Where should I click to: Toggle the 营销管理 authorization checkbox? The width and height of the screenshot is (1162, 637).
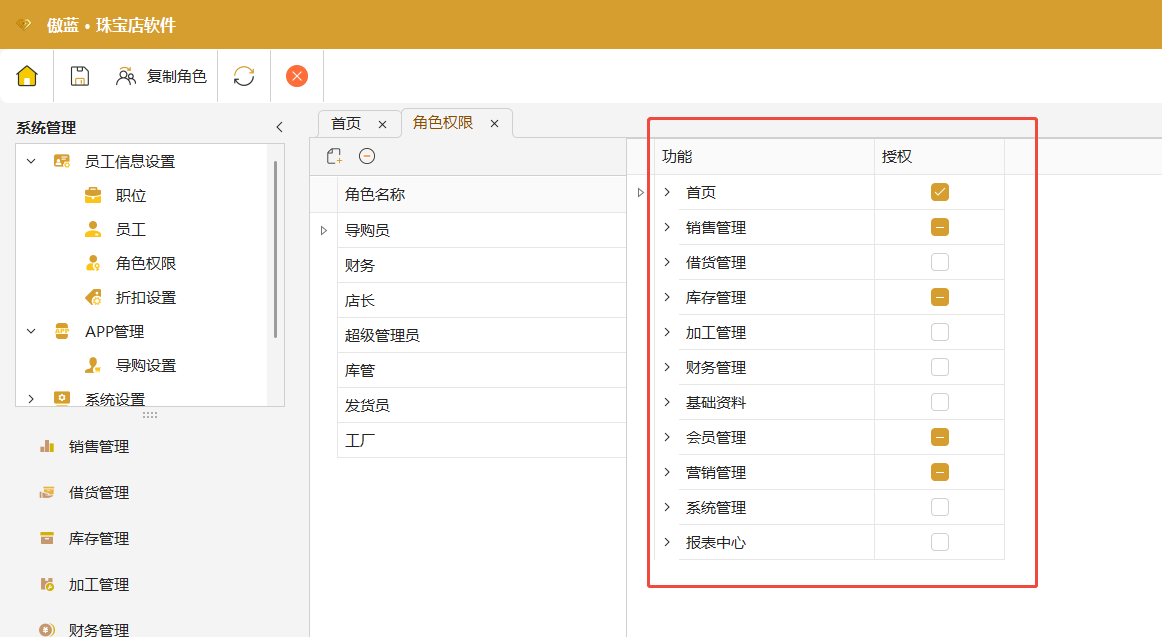(940, 472)
